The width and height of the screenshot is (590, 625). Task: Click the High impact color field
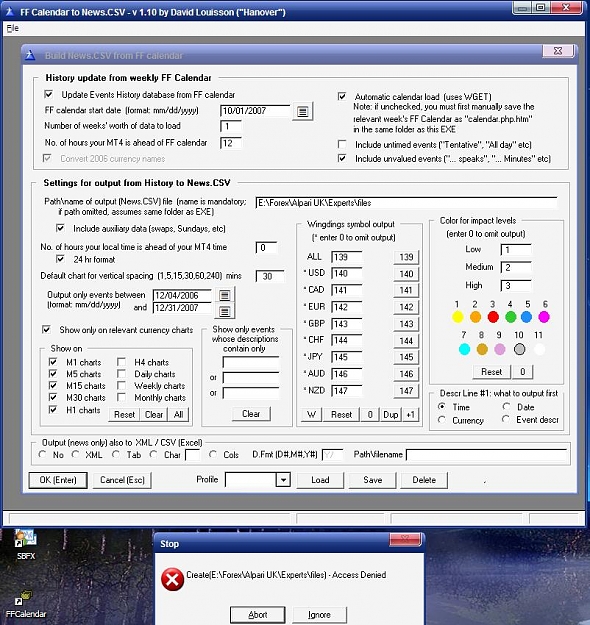516,285
